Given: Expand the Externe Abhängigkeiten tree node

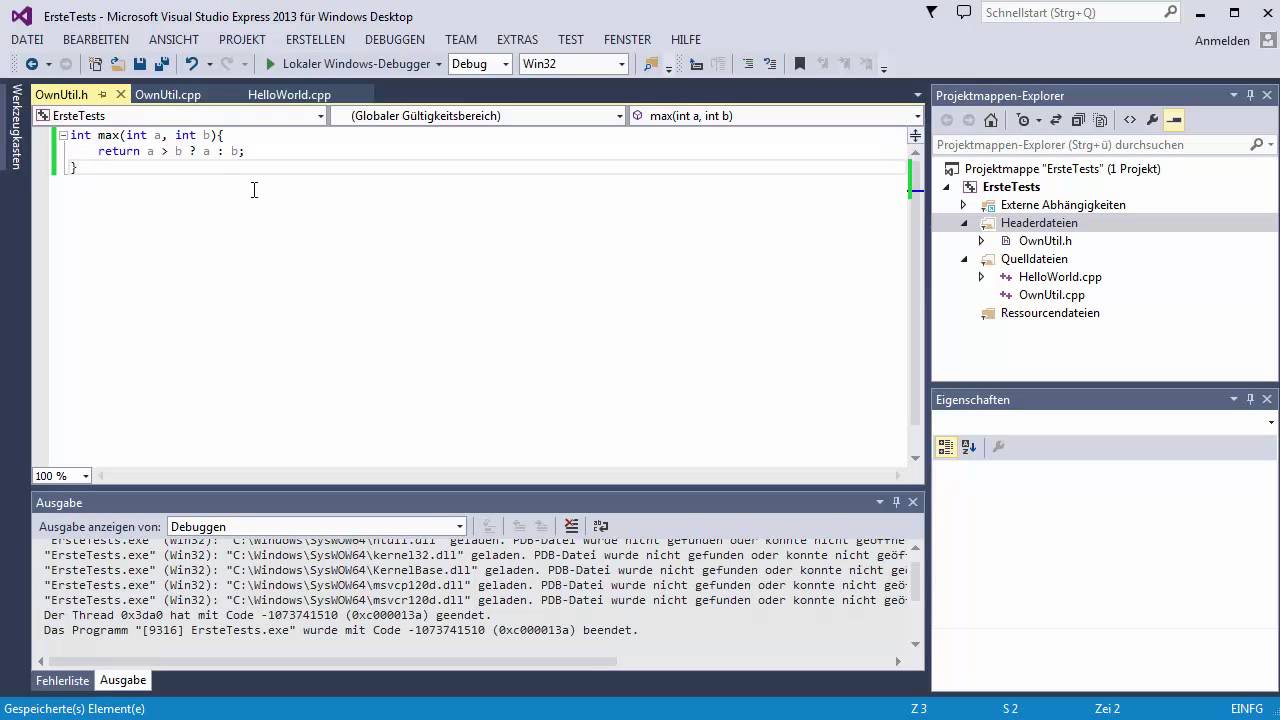Looking at the screenshot, I should [x=964, y=205].
